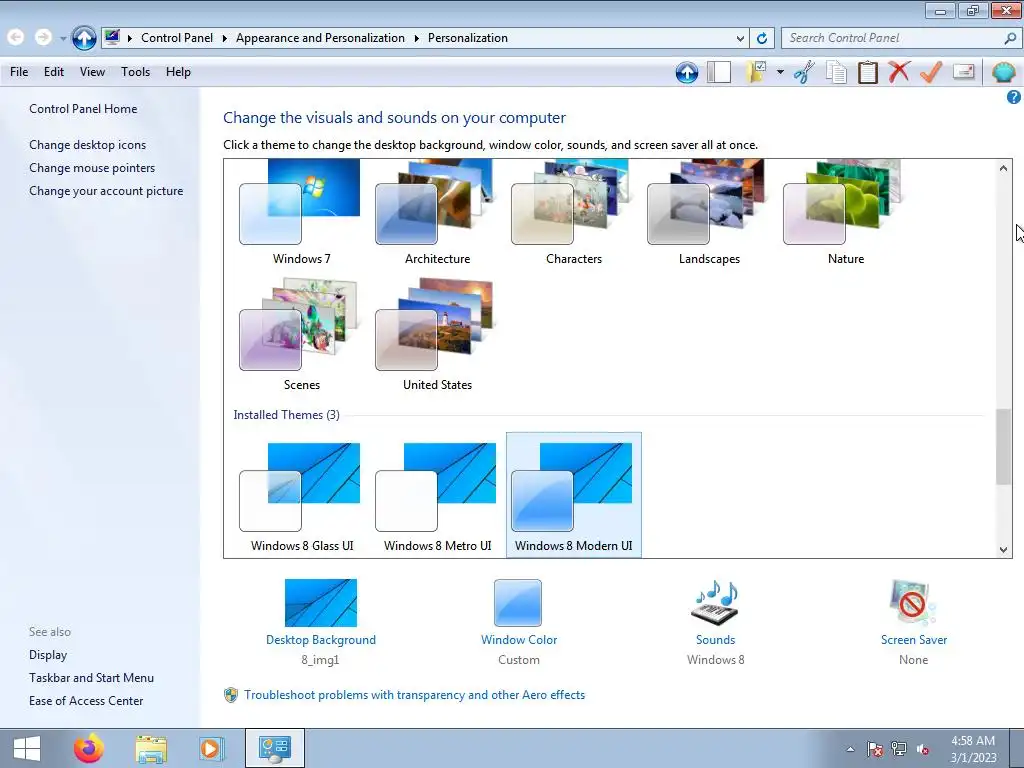
Task: Launch Firefox from the taskbar
Action: click(x=89, y=748)
